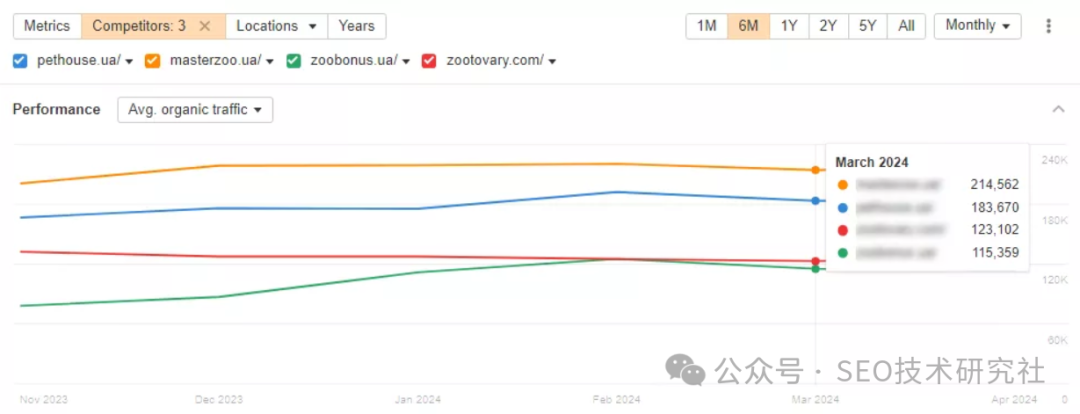This screenshot has width=1080, height=414.
Task: Open the Monthly granularity dropdown
Action: point(976,26)
